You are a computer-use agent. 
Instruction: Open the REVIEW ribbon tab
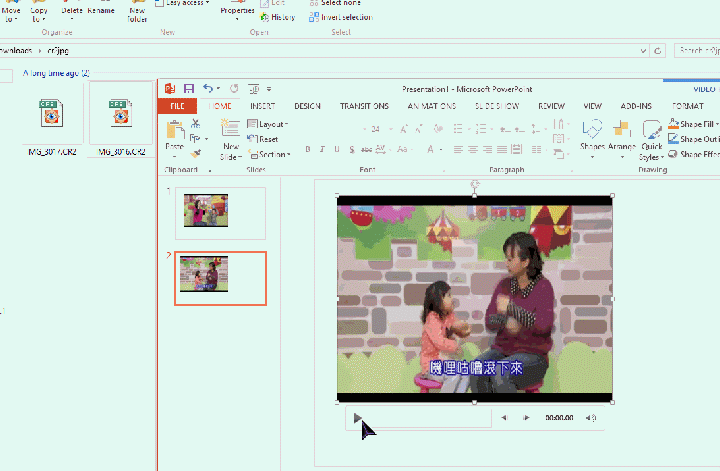click(551, 106)
